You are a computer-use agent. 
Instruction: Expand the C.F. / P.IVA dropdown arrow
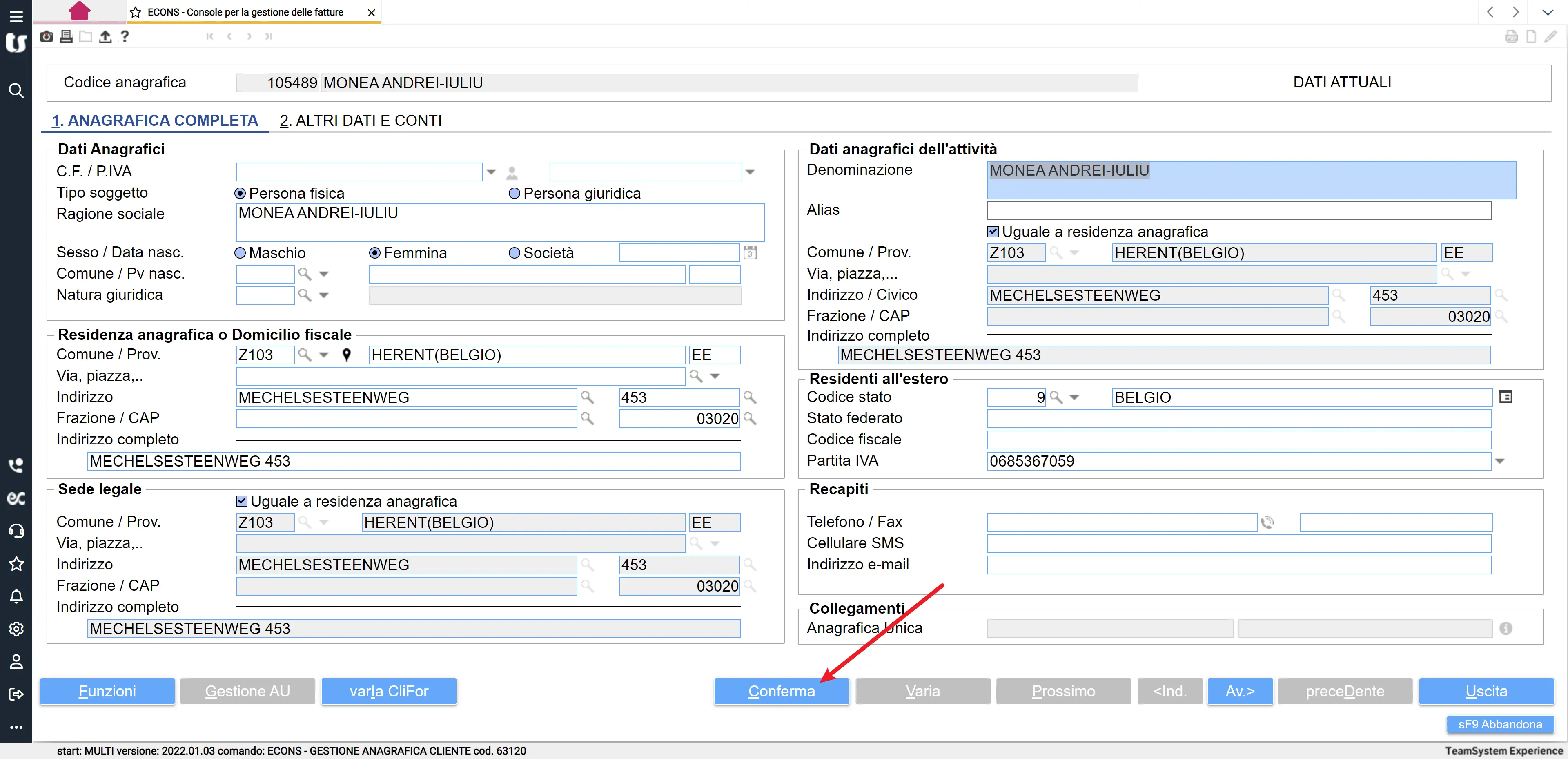point(491,172)
